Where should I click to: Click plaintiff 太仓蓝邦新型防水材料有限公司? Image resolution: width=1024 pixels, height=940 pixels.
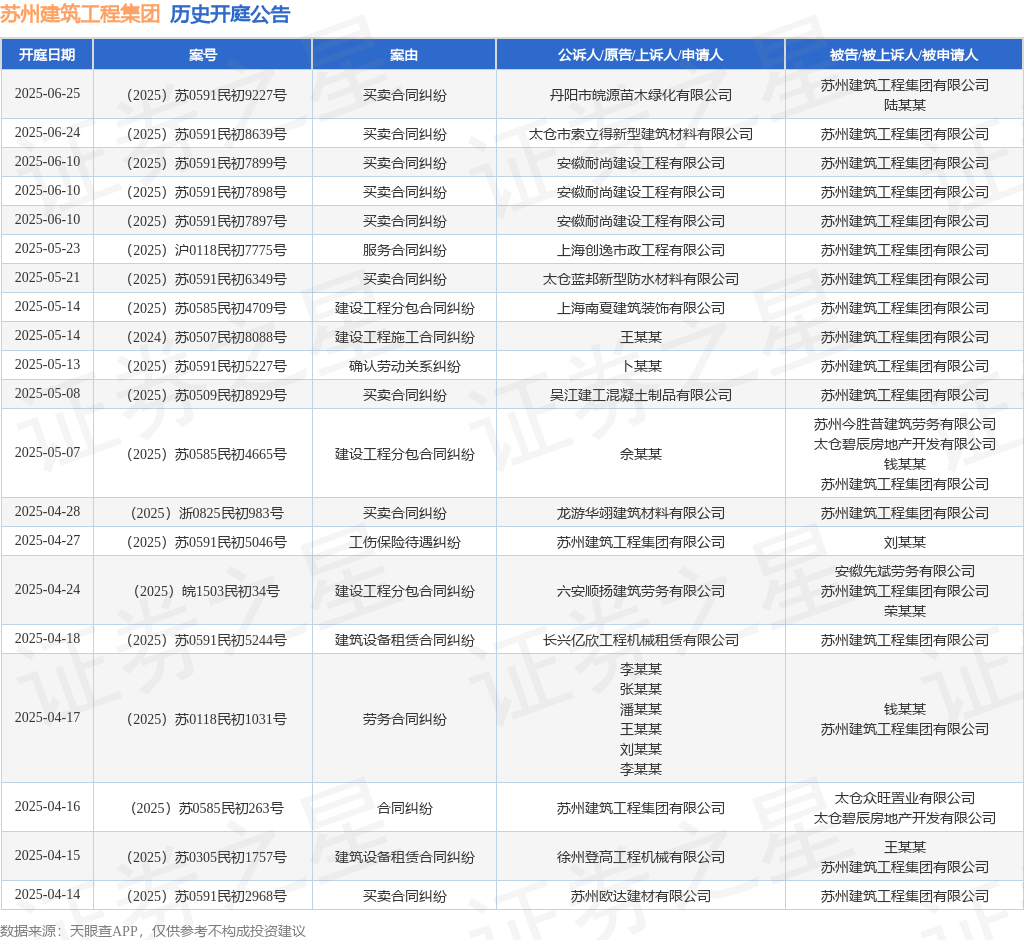click(x=641, y=280)
